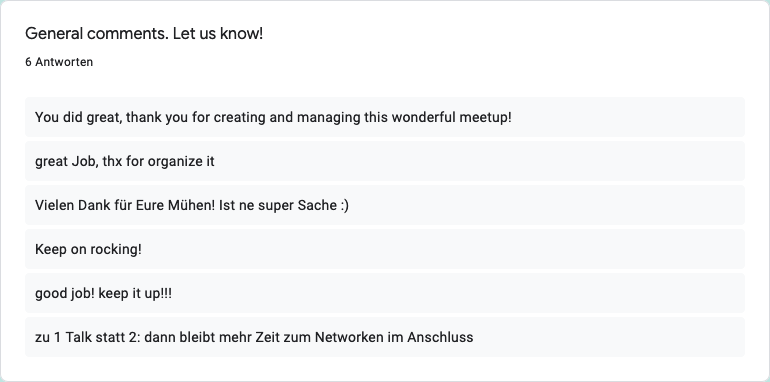Click the '6 Antworten' response count
The height and width of the screenshot is (382, 770).
click(59, 62)
